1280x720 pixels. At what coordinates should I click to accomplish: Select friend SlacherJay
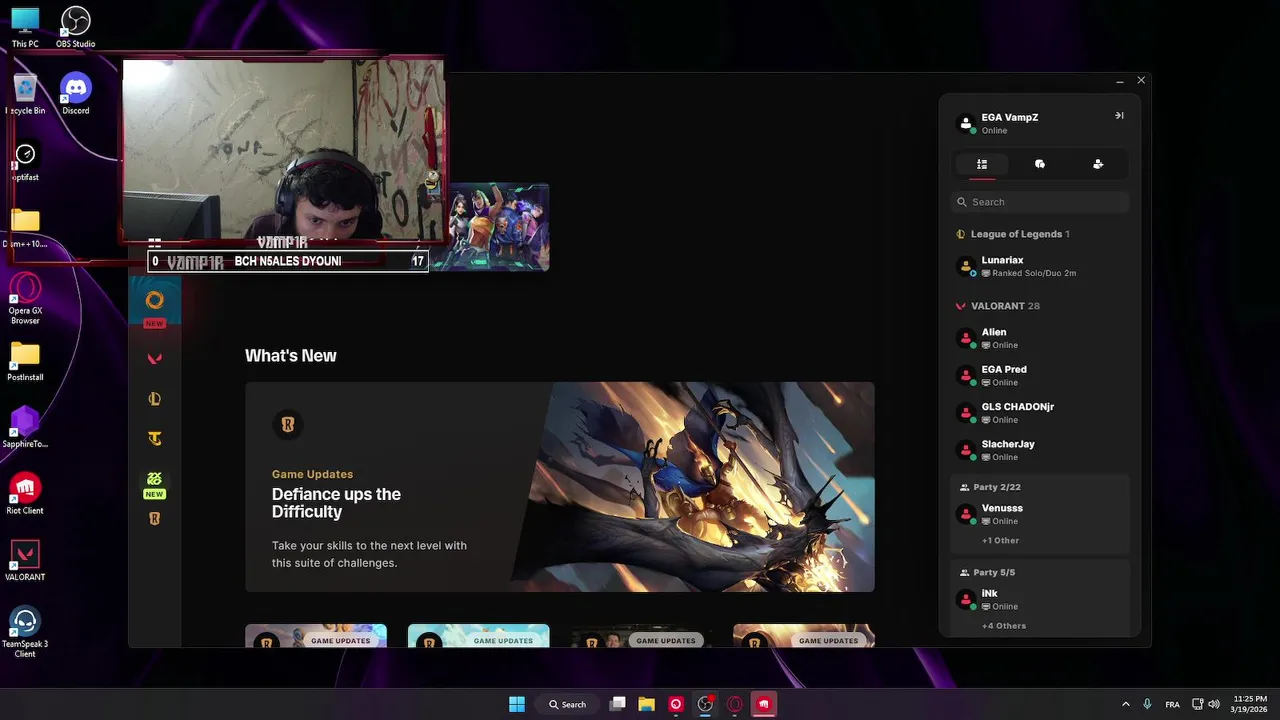1040,450
